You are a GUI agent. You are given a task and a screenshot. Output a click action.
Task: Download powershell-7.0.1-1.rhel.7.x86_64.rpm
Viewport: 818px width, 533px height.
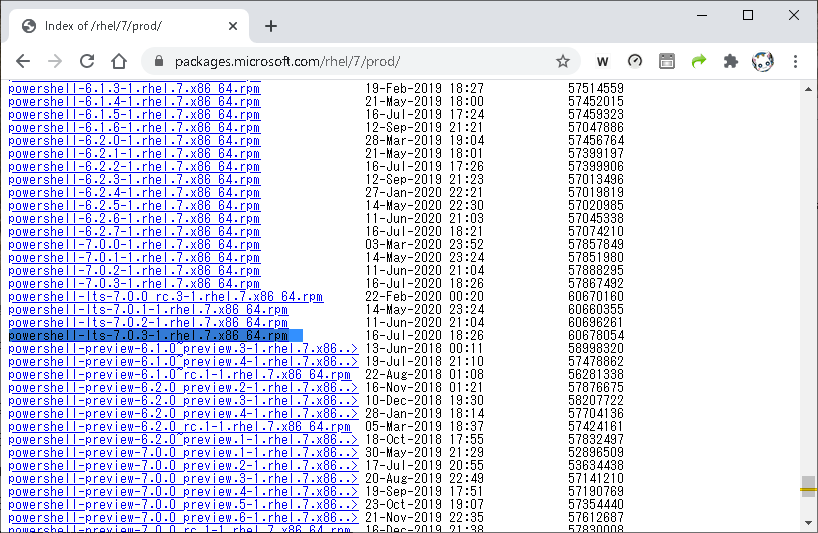click(134, 258)
